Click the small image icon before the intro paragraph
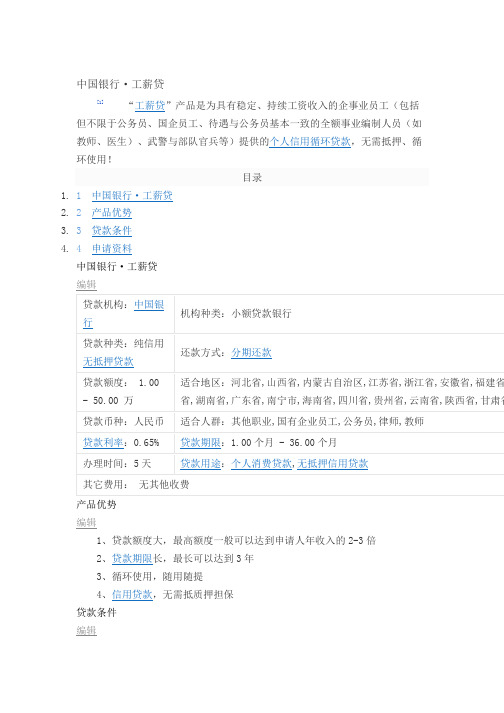Viewport: 504px width, 713px height. [x=100, y=102]
